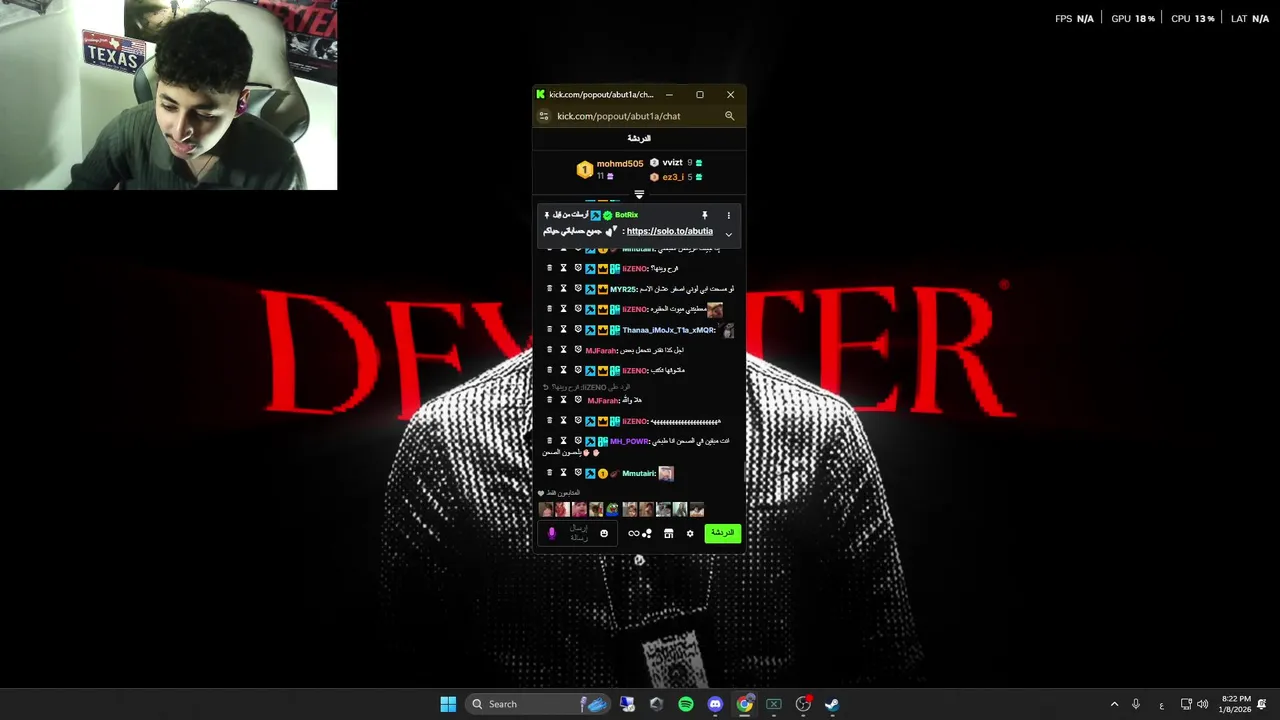Timeout Thanaa_iMoJx_T1a_xMQR with the hourglass
Image resolution: width=1280 pixels, height=720 pixels.
coord(563,330)
